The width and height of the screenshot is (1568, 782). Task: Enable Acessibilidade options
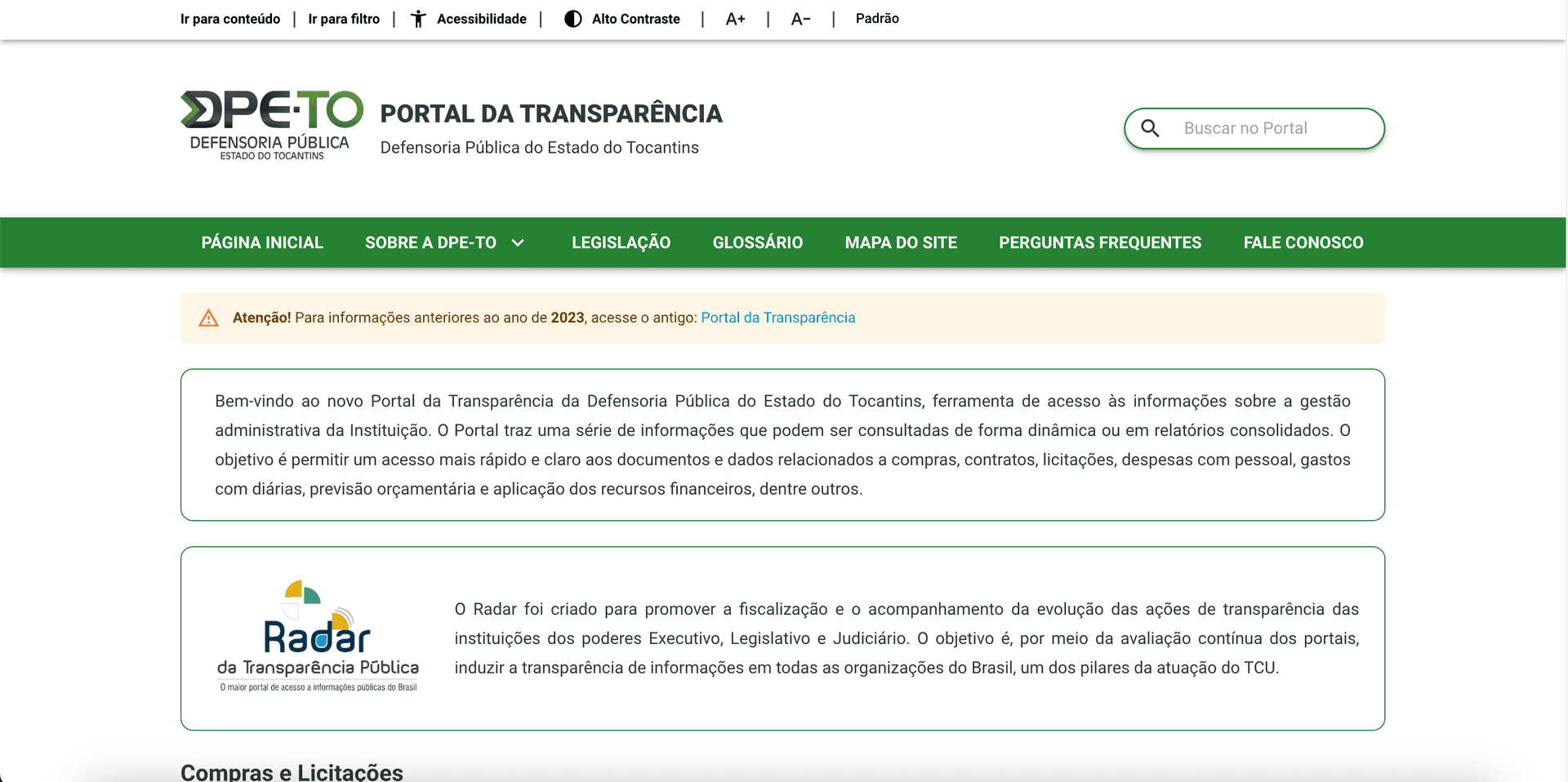tap(482, 18)
